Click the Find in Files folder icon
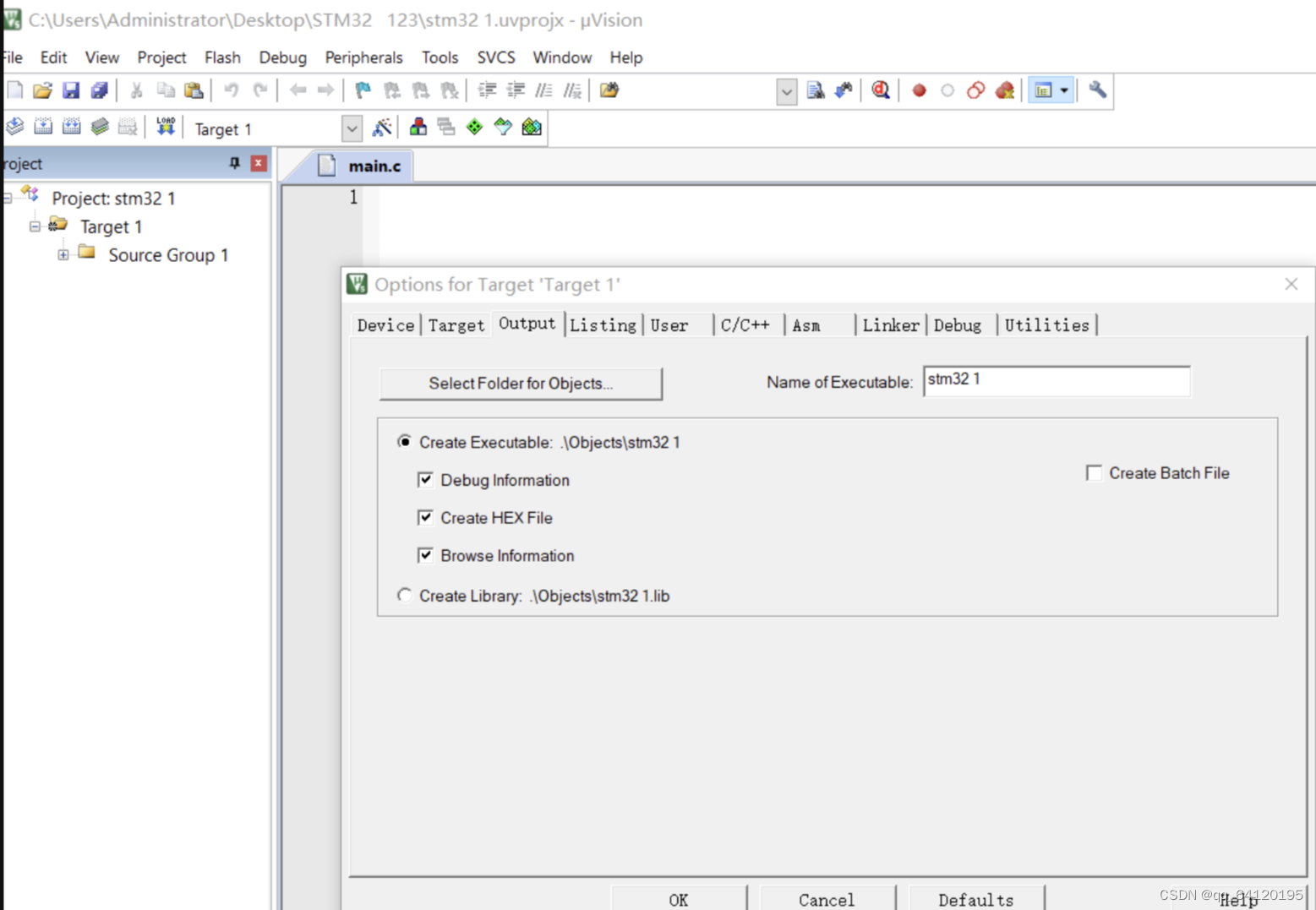 click(609, 90)
